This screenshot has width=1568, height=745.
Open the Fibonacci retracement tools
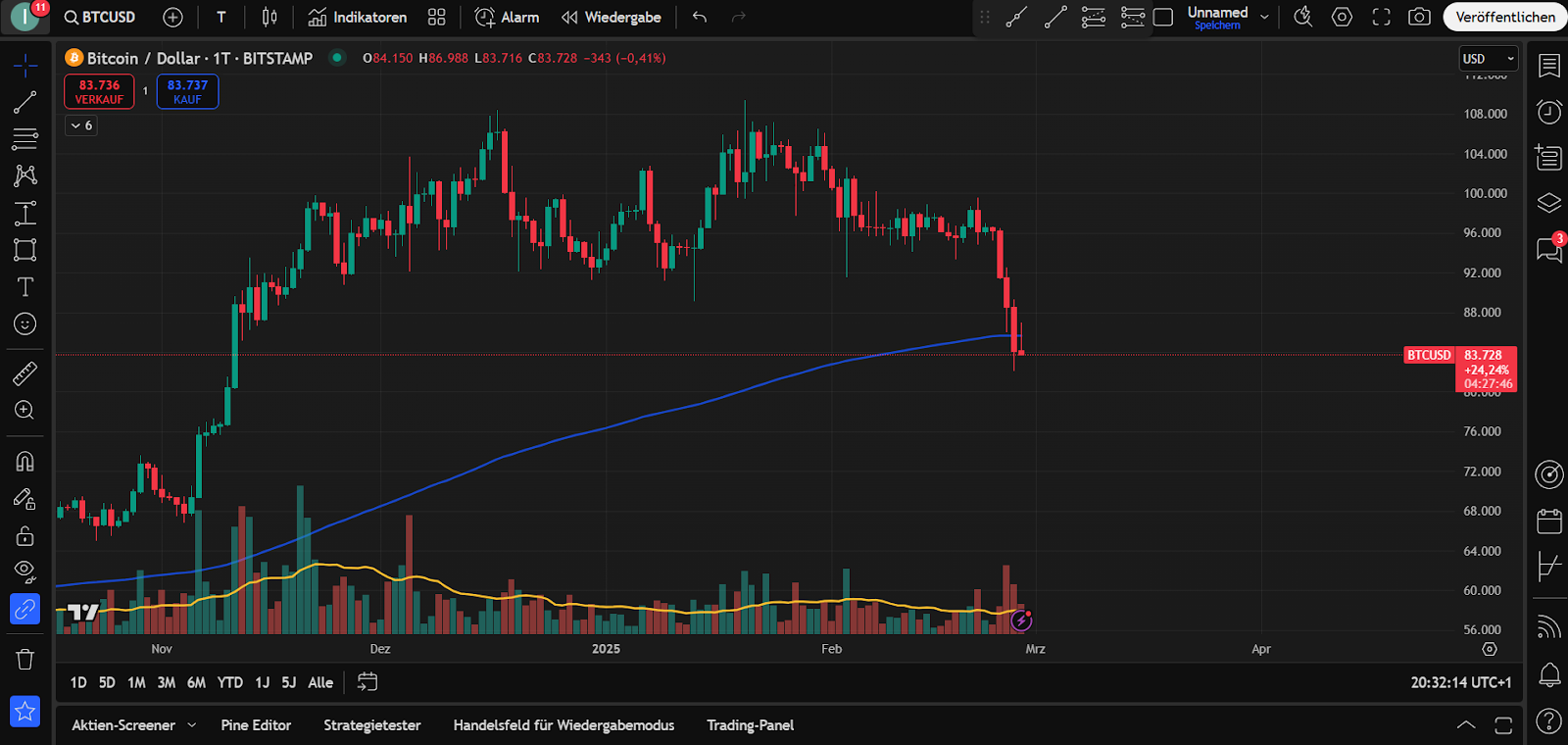click(25, 139)
